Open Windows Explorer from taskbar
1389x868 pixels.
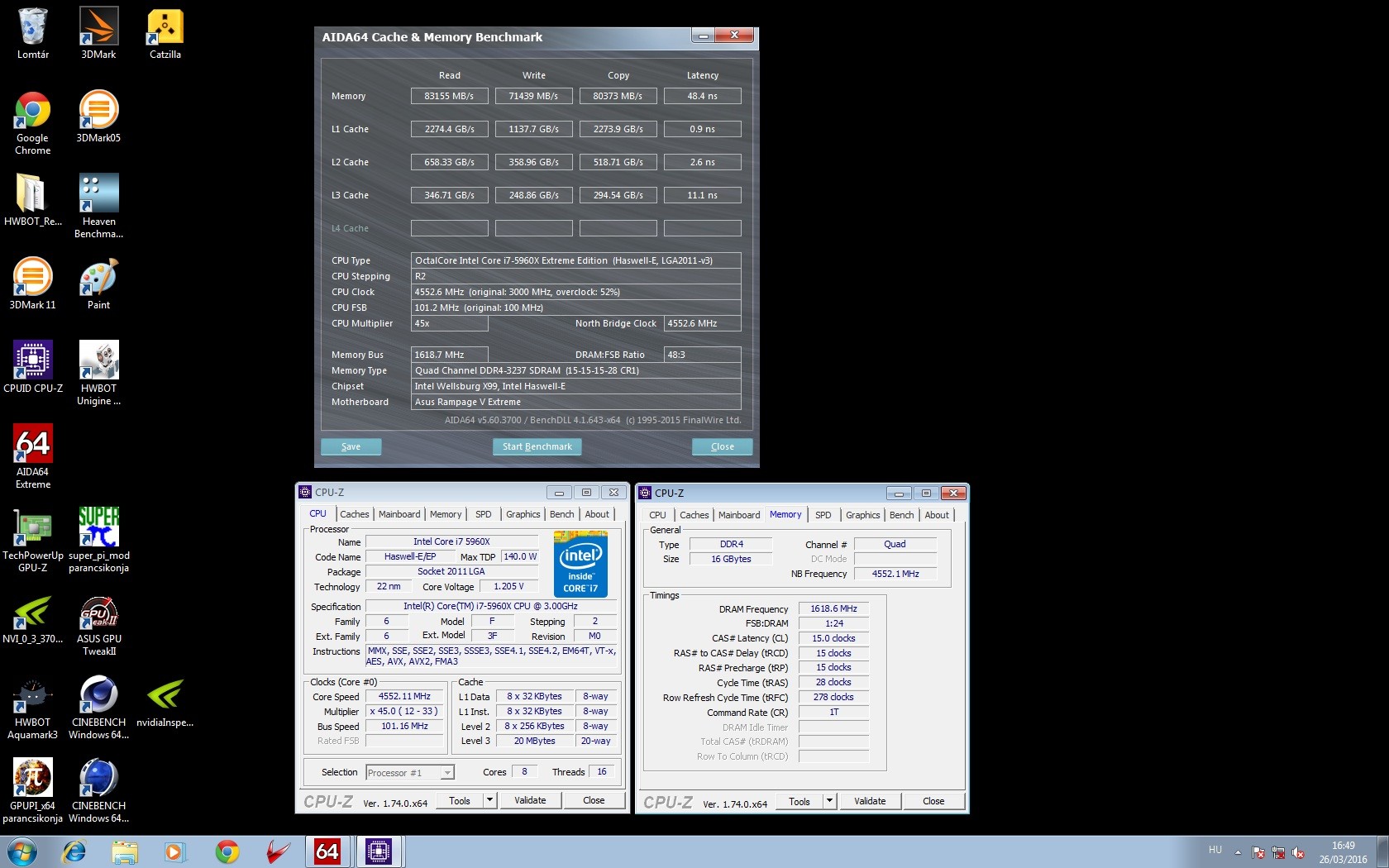tap(125, 851)
